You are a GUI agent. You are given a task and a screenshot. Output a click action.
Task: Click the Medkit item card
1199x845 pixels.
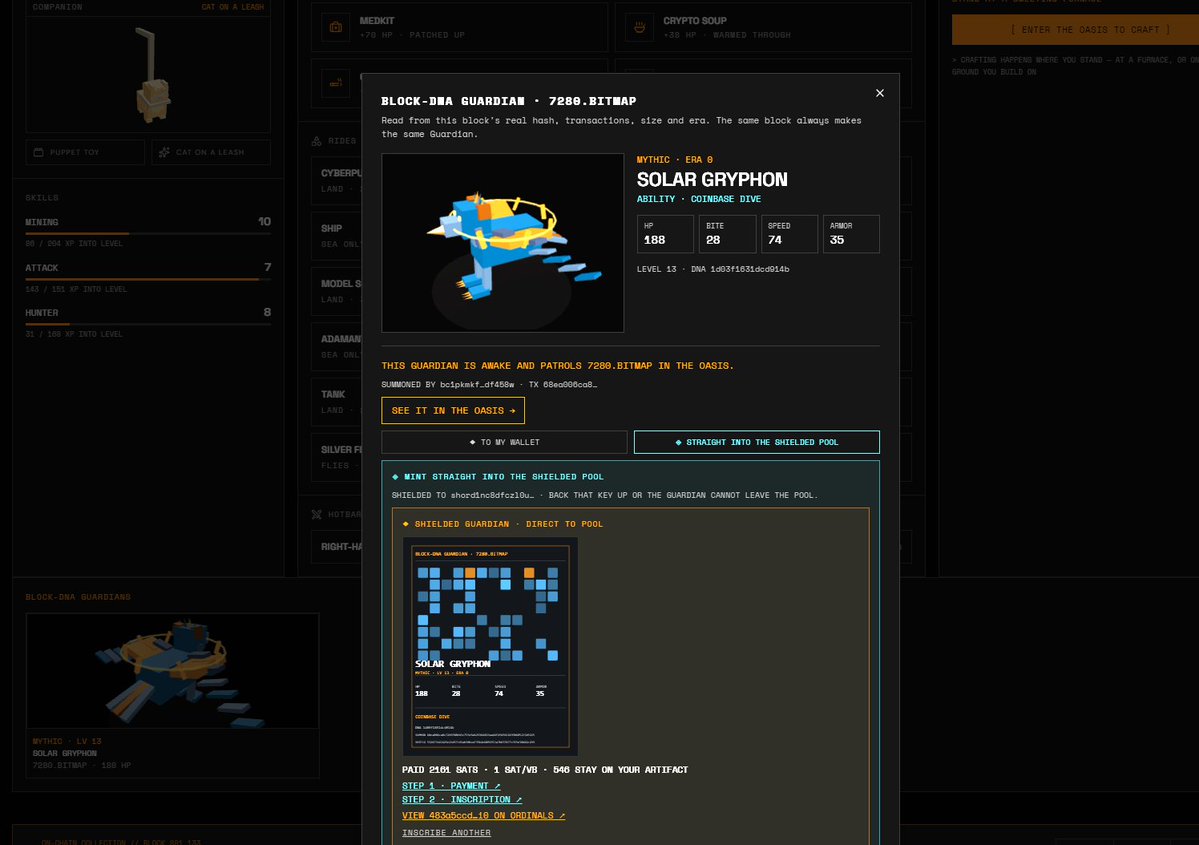(x=460, y=28)
